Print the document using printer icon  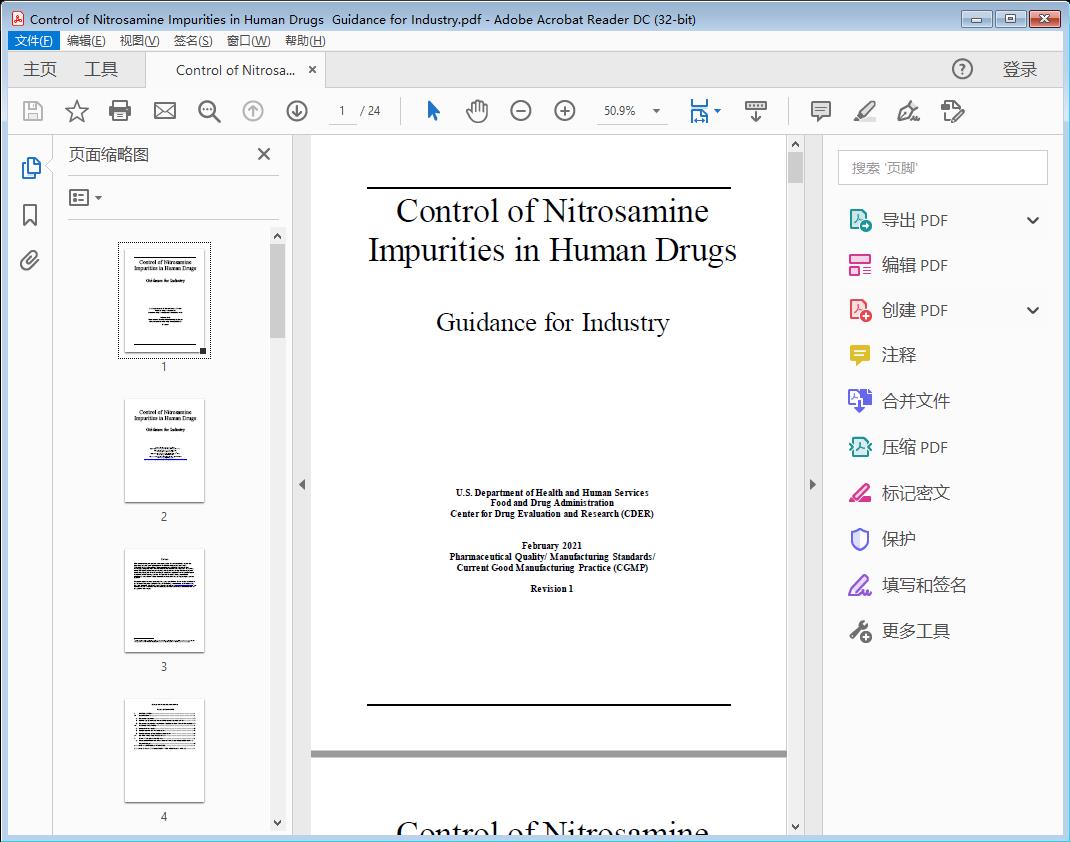pyautogui.click(x=120, y=111)
